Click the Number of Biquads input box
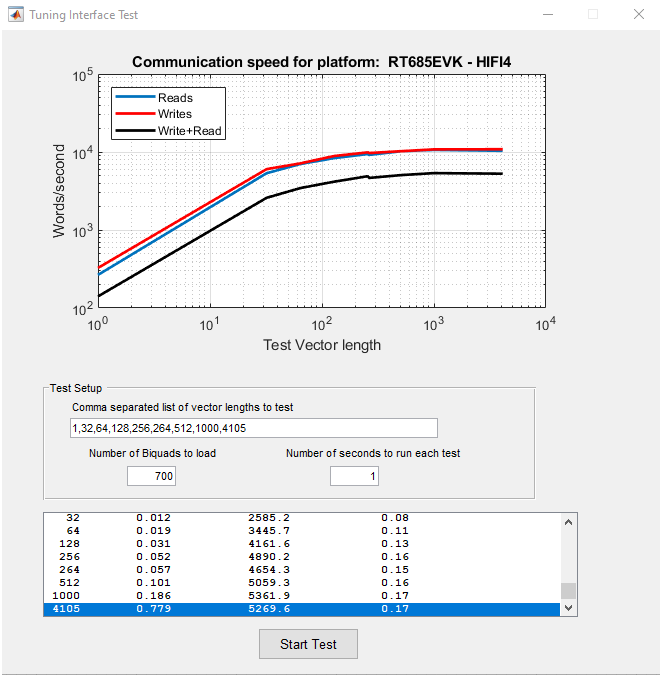The width and height of the screenshot is (660, 676). [x=151, y=477]
